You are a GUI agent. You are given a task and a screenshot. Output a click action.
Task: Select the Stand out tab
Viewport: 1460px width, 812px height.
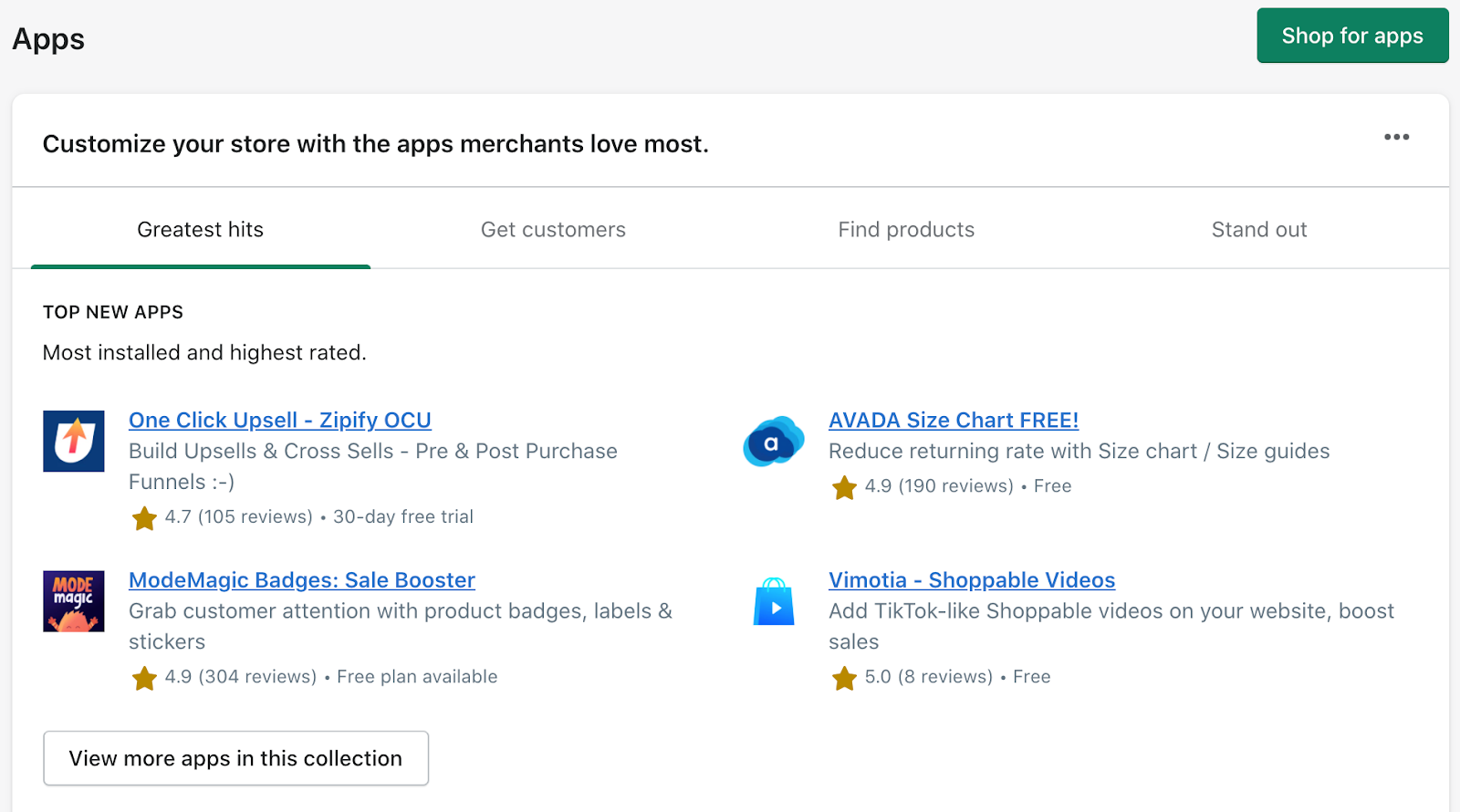tap(1258, 230)
